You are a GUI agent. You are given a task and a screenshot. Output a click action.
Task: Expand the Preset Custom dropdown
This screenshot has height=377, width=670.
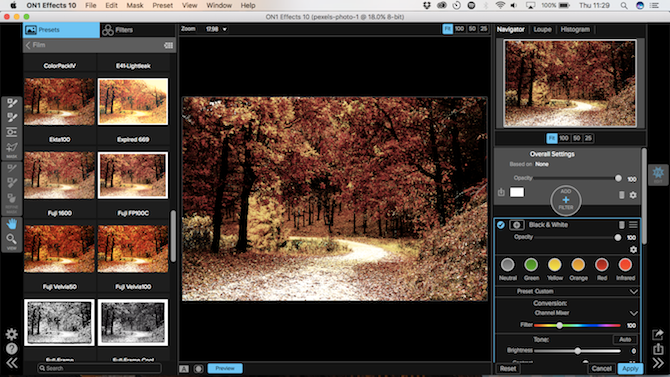(633, 292)
